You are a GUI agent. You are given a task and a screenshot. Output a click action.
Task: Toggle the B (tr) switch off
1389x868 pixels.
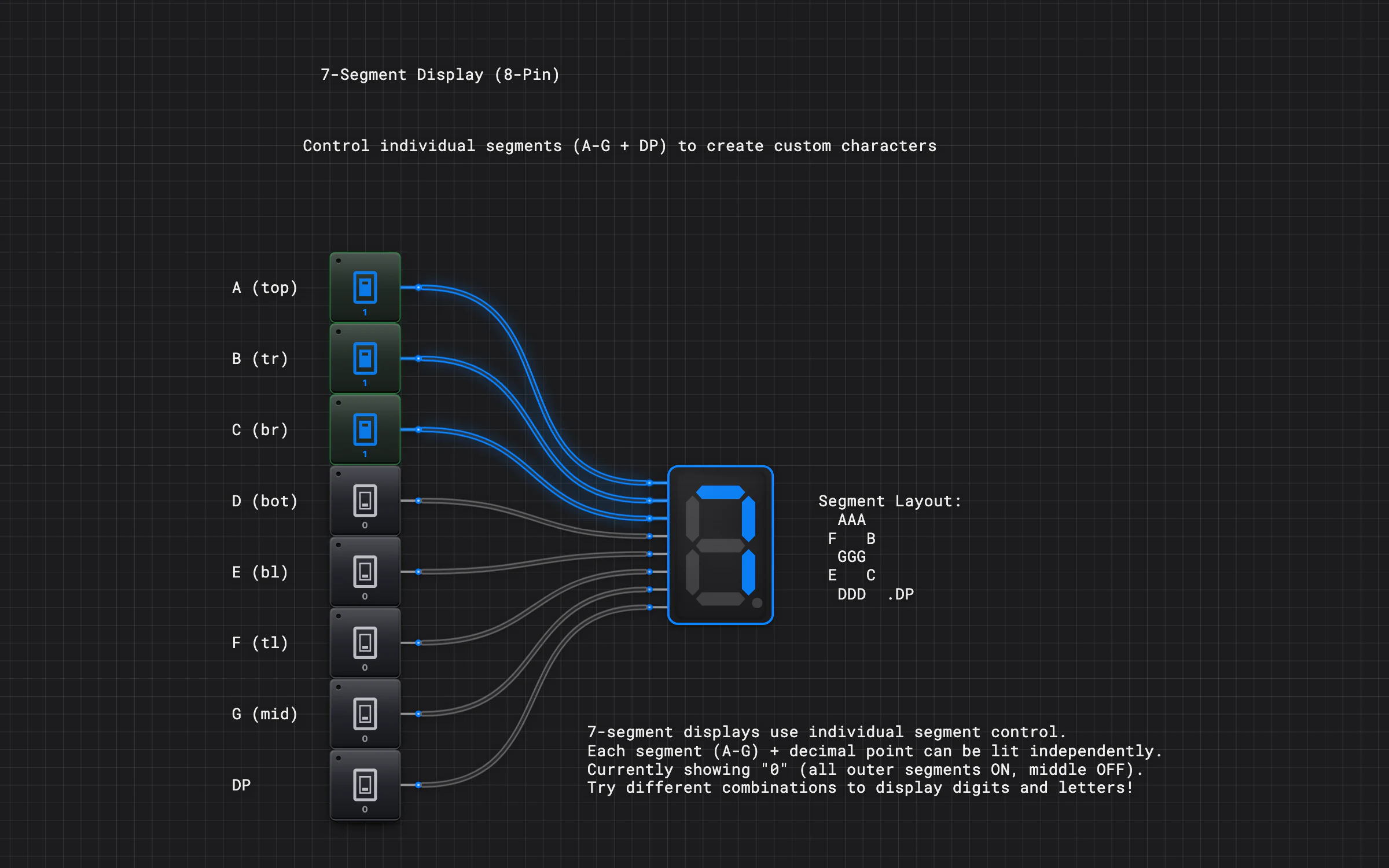tap(365, 358)
